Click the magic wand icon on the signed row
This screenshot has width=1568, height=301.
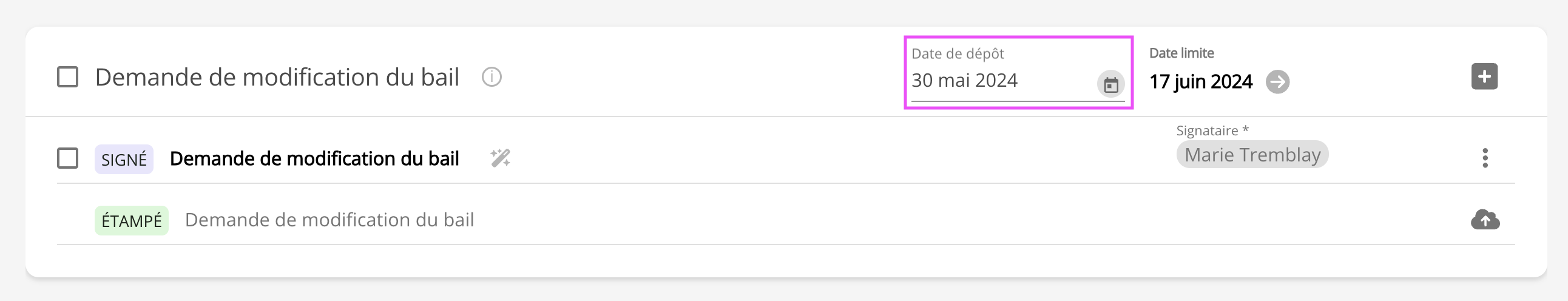tap(501, 158)
